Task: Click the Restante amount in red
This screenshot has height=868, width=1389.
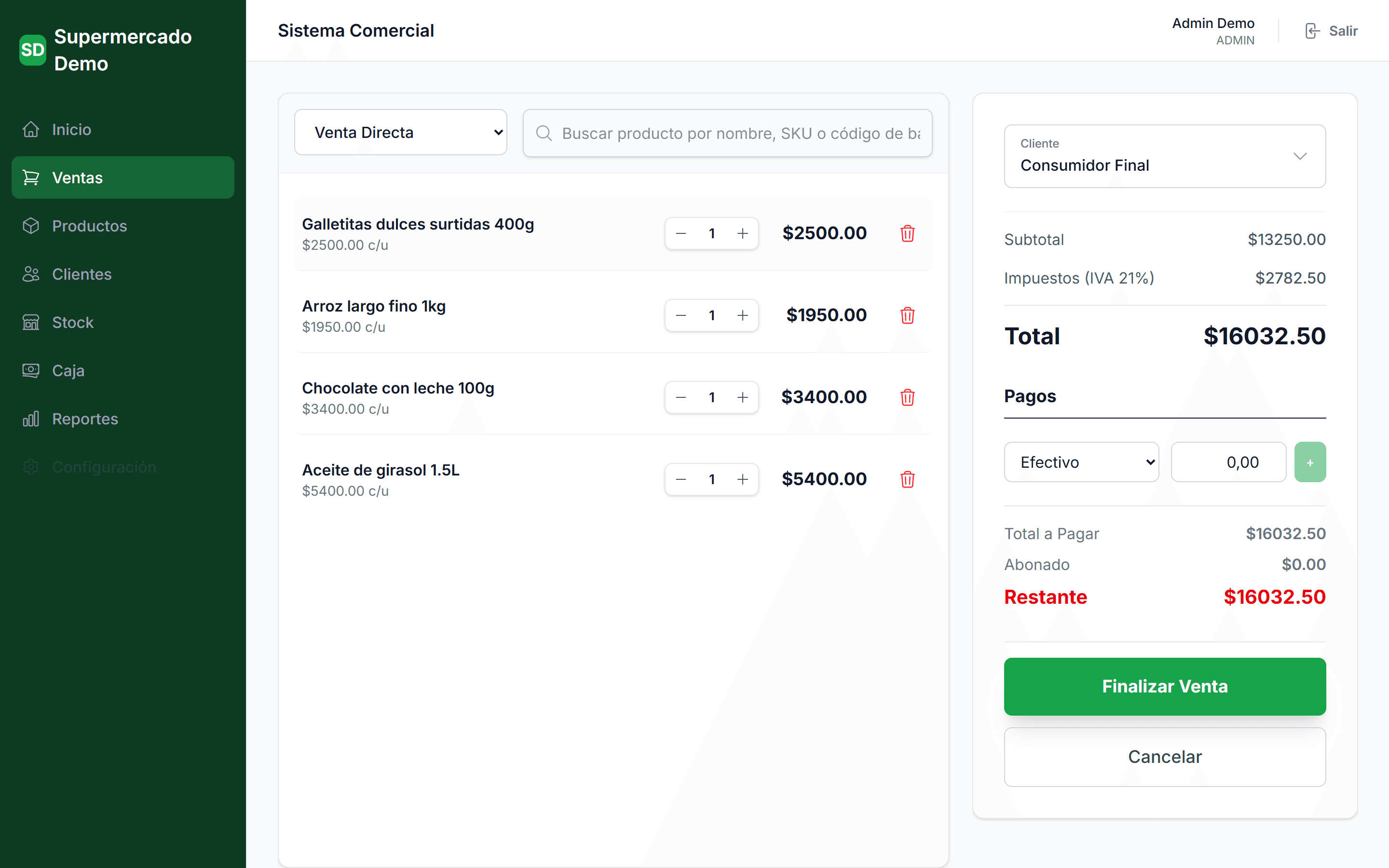Action: (1274, 597)
